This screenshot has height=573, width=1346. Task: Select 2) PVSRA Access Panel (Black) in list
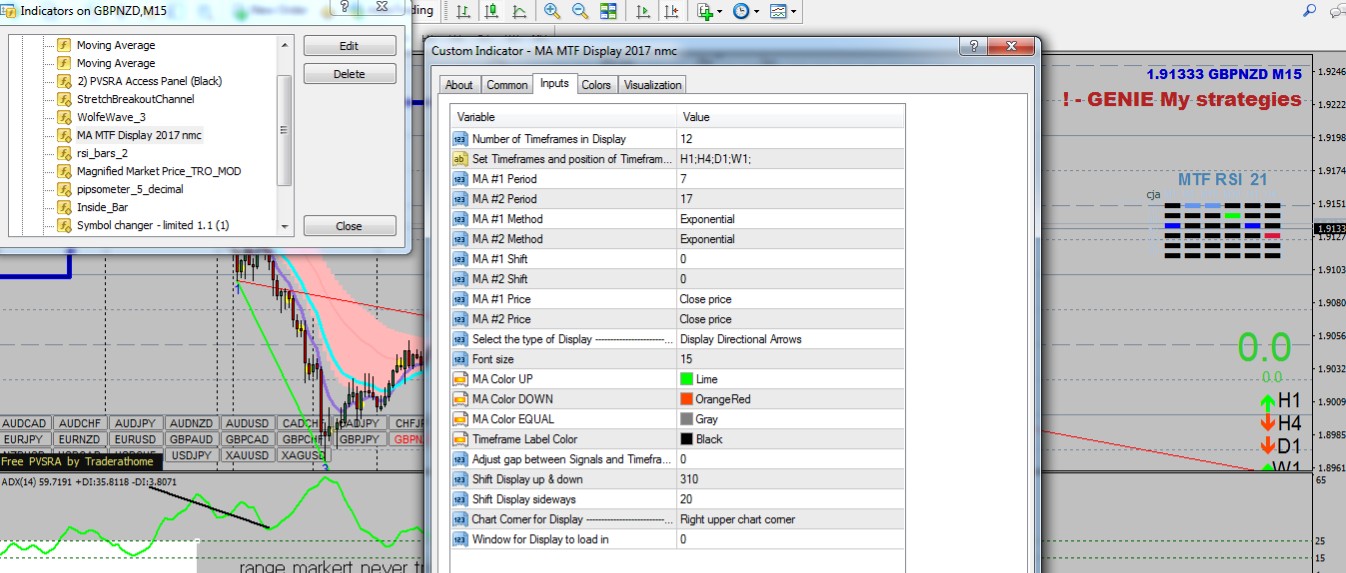[149, 81]
